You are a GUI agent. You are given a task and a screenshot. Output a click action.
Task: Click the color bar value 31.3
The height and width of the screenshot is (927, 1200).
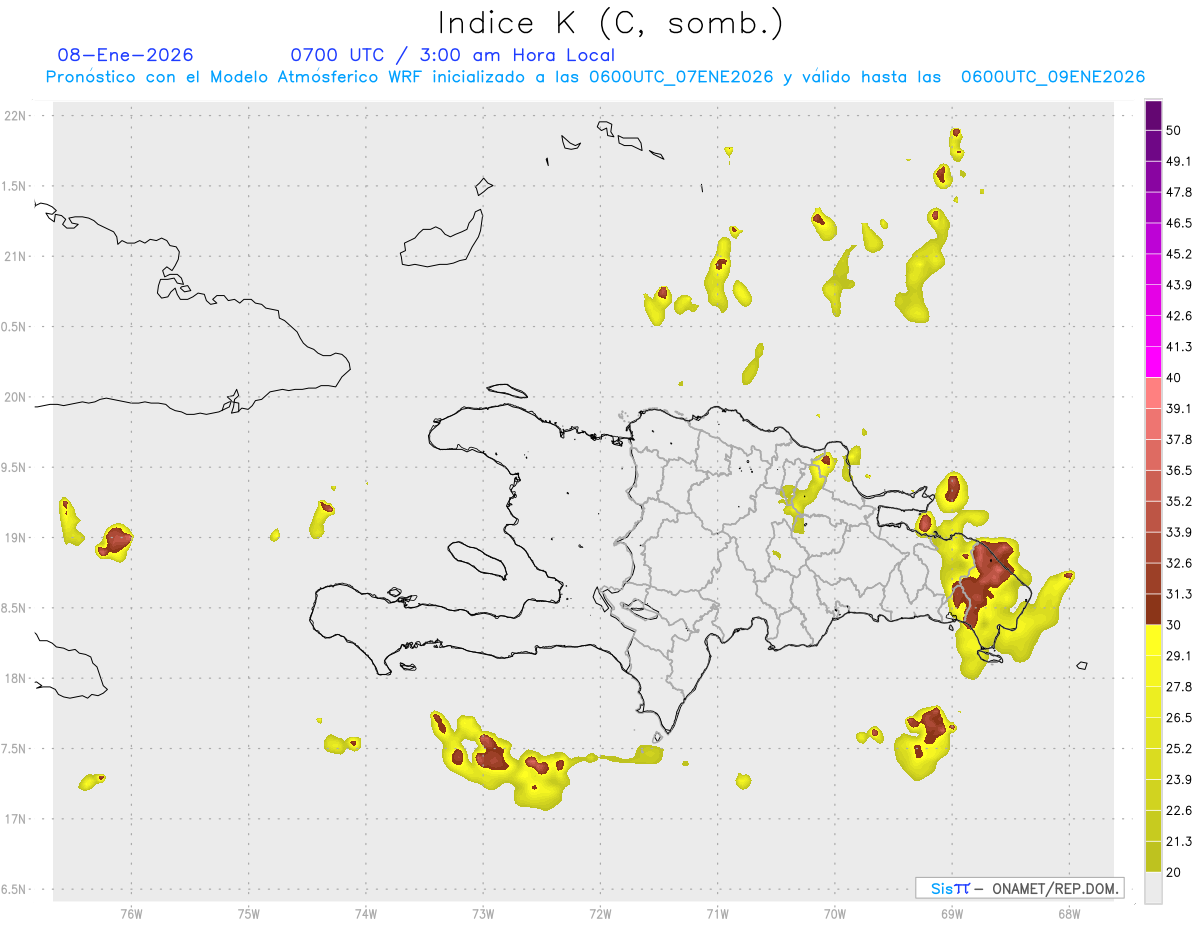tap(1179, 594)
